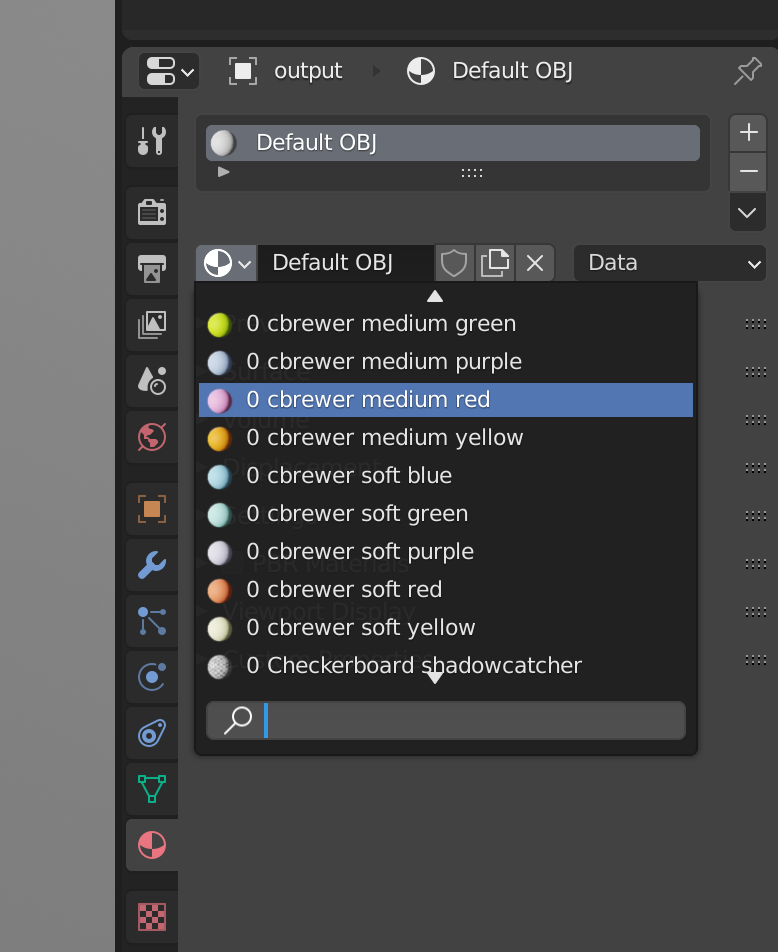Unlink material with the X button
The image size is (778, 952).
point(534,264)
